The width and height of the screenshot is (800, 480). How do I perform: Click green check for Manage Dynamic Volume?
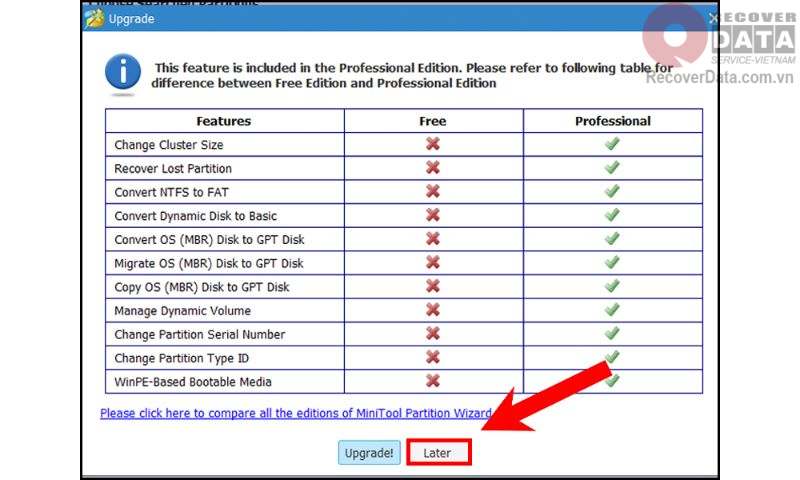click(612, 310)
